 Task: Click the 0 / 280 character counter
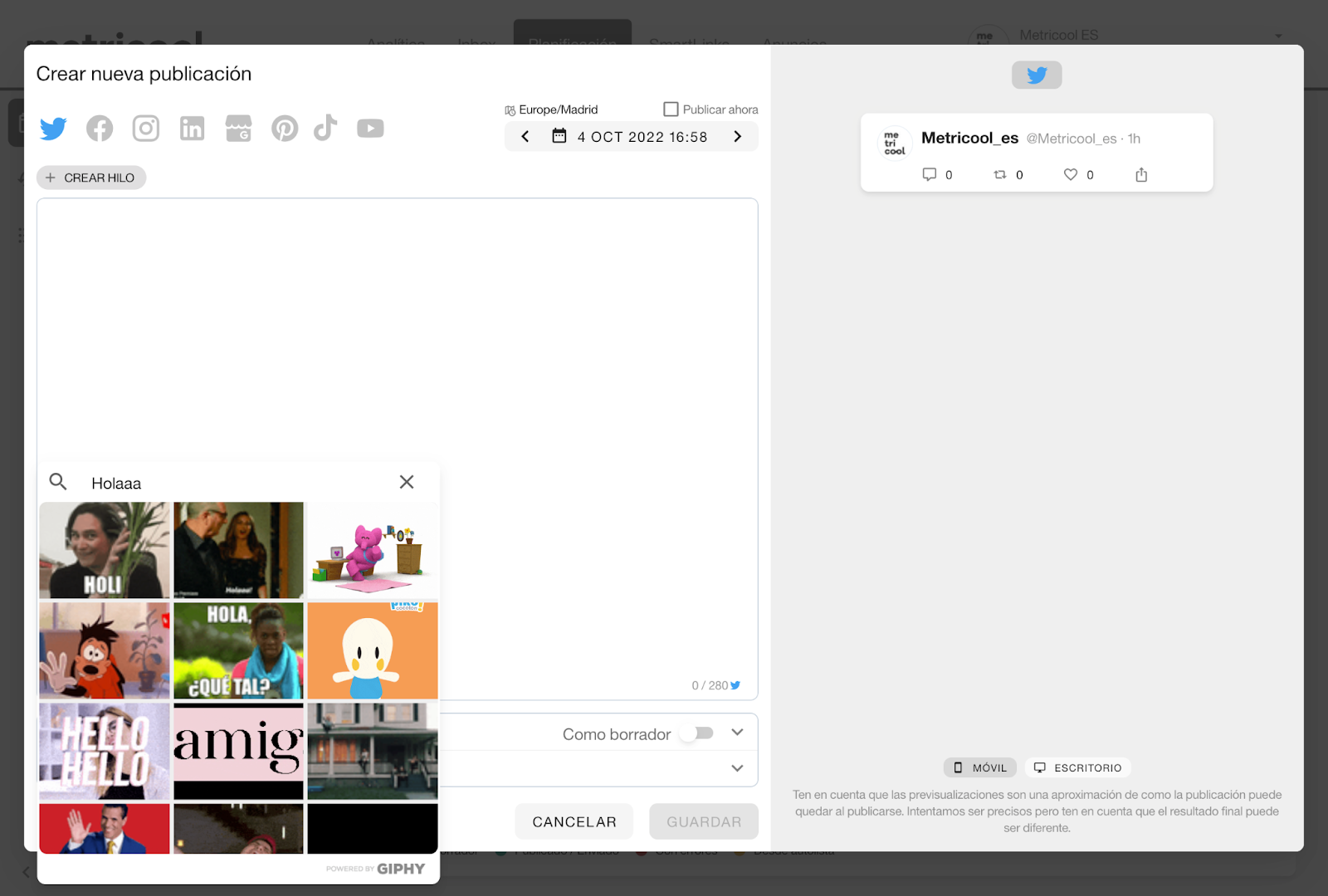[x=715, y=685]
